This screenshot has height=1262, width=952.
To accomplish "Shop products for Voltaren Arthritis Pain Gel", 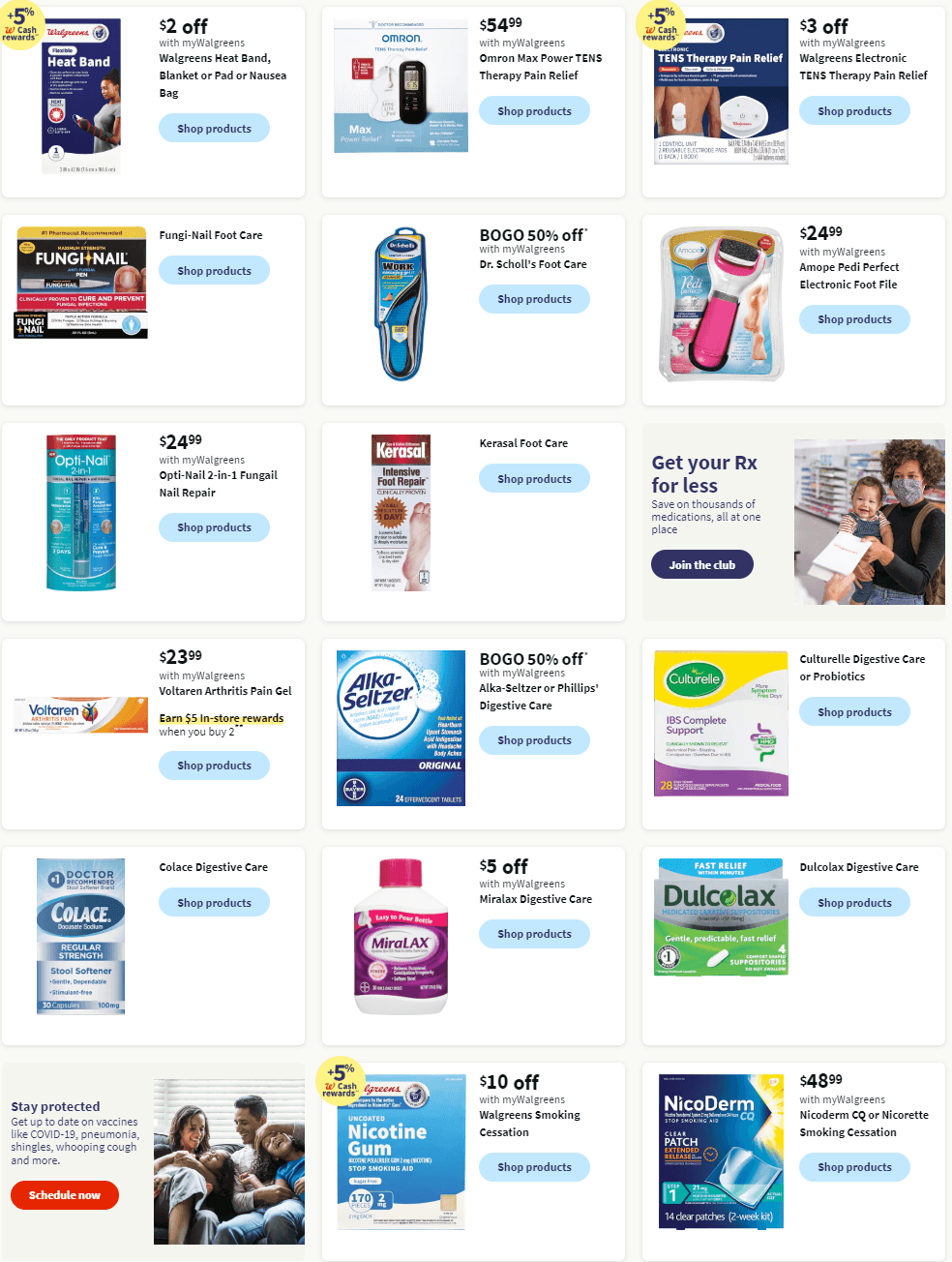I will tap(214, 766).
